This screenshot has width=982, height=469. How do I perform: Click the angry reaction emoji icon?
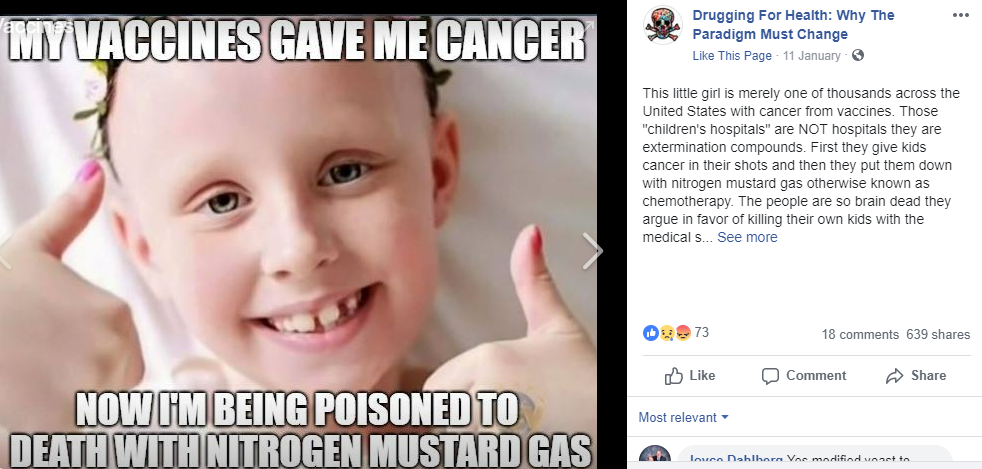tap(683, 333)
